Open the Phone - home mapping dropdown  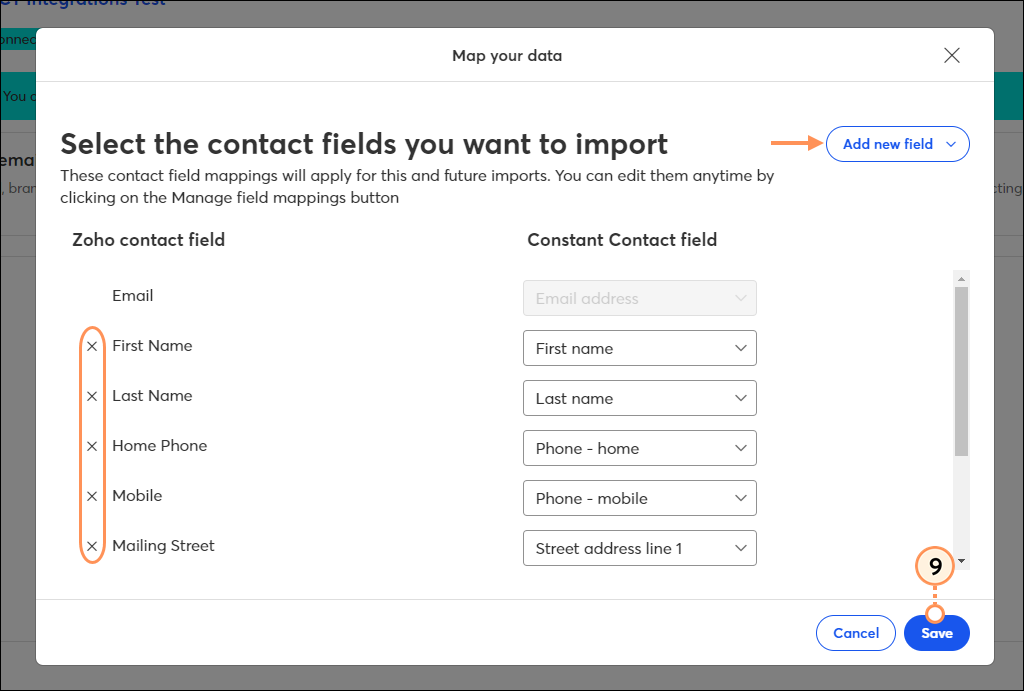click(x=639, y=448)
